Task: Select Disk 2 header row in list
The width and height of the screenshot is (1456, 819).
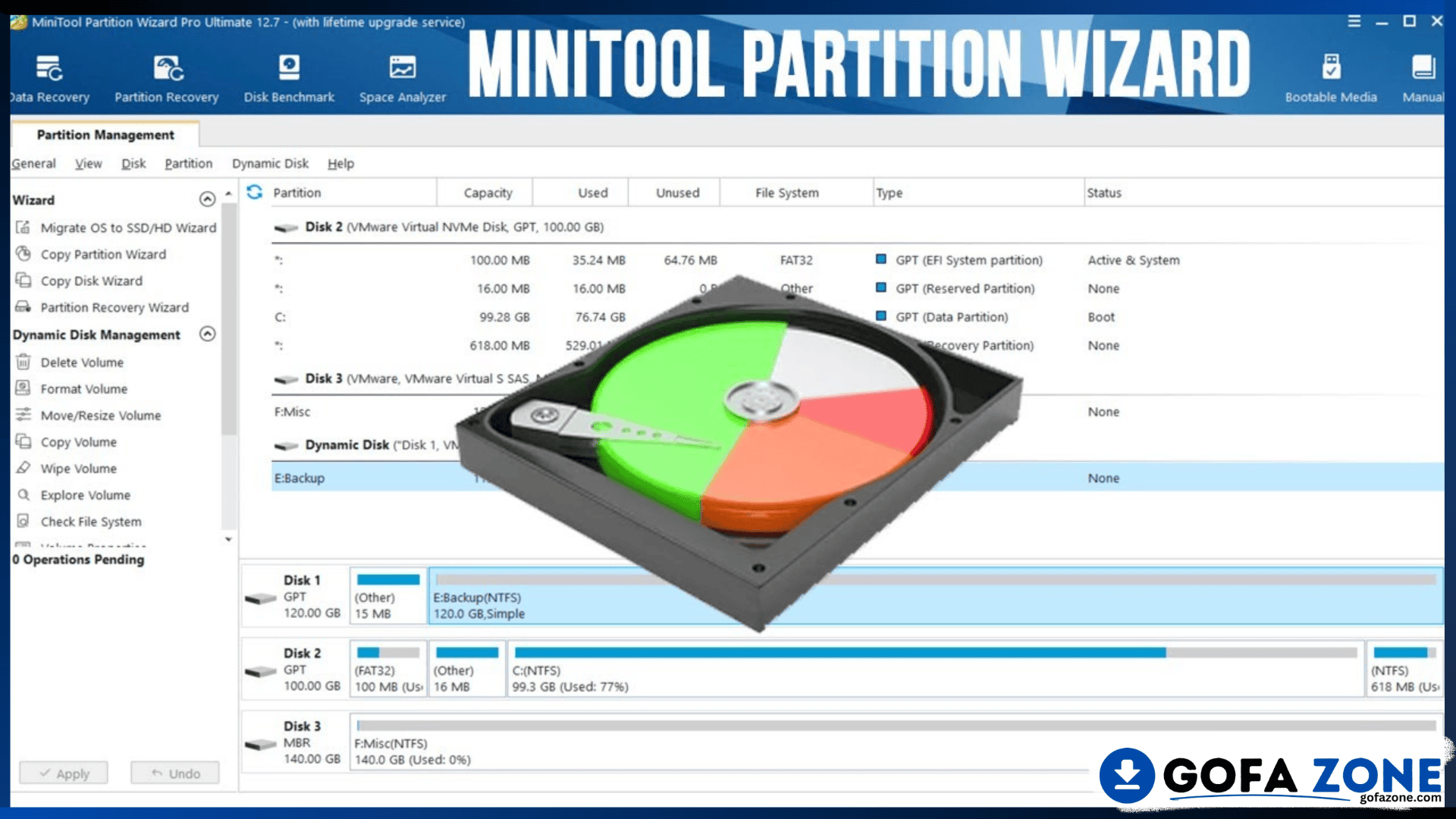Action: pos(857,227)
